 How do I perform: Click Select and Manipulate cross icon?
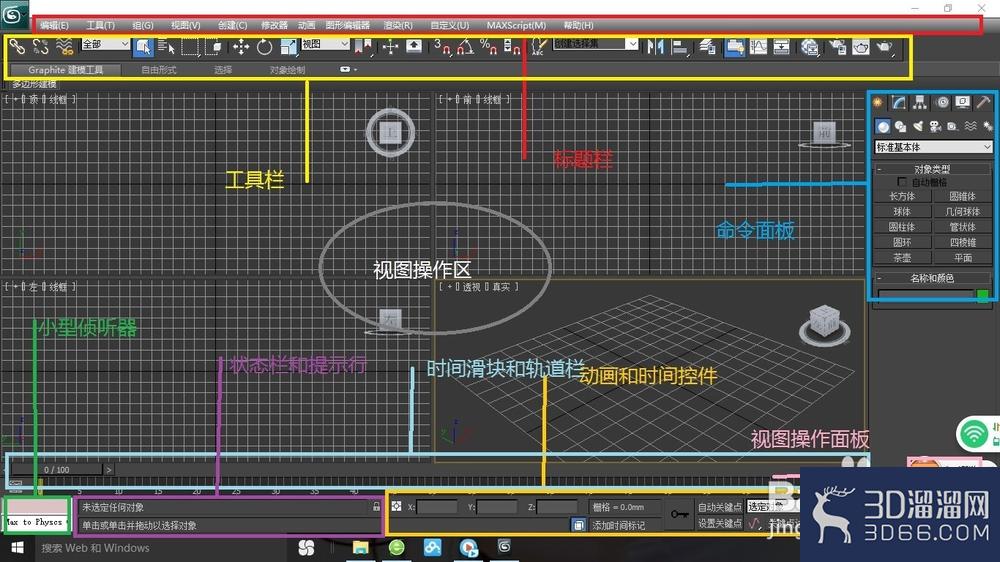(390, 47)
